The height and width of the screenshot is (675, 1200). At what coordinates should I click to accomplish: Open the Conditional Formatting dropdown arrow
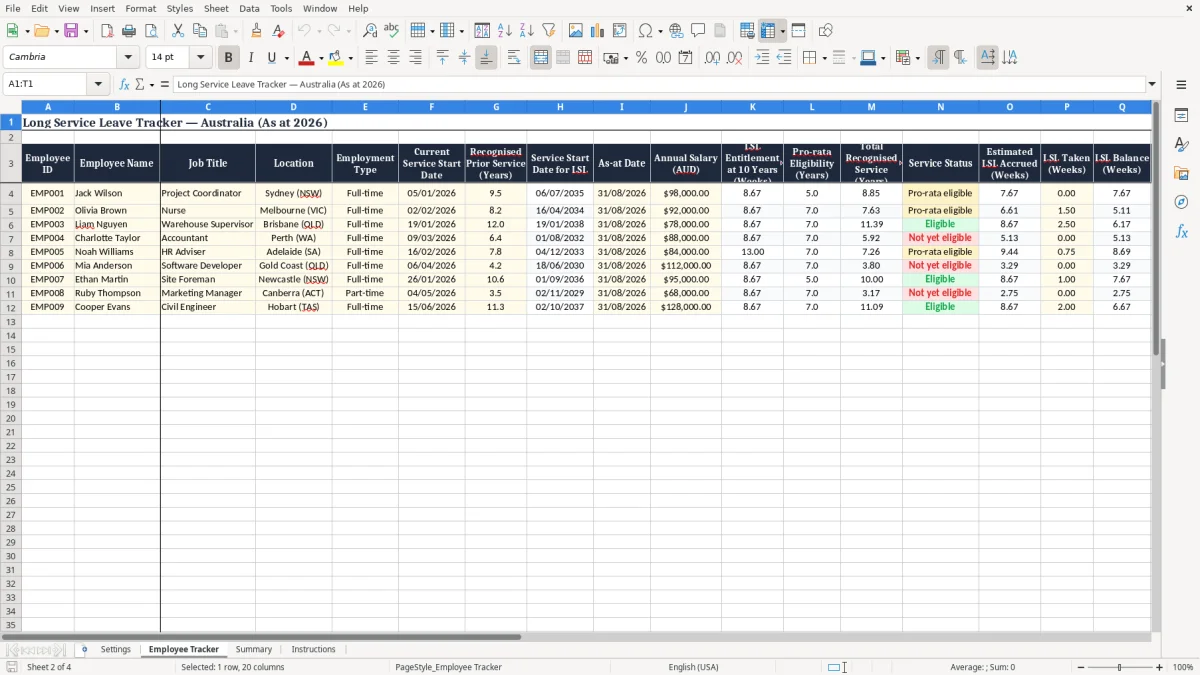click(916, 58)
